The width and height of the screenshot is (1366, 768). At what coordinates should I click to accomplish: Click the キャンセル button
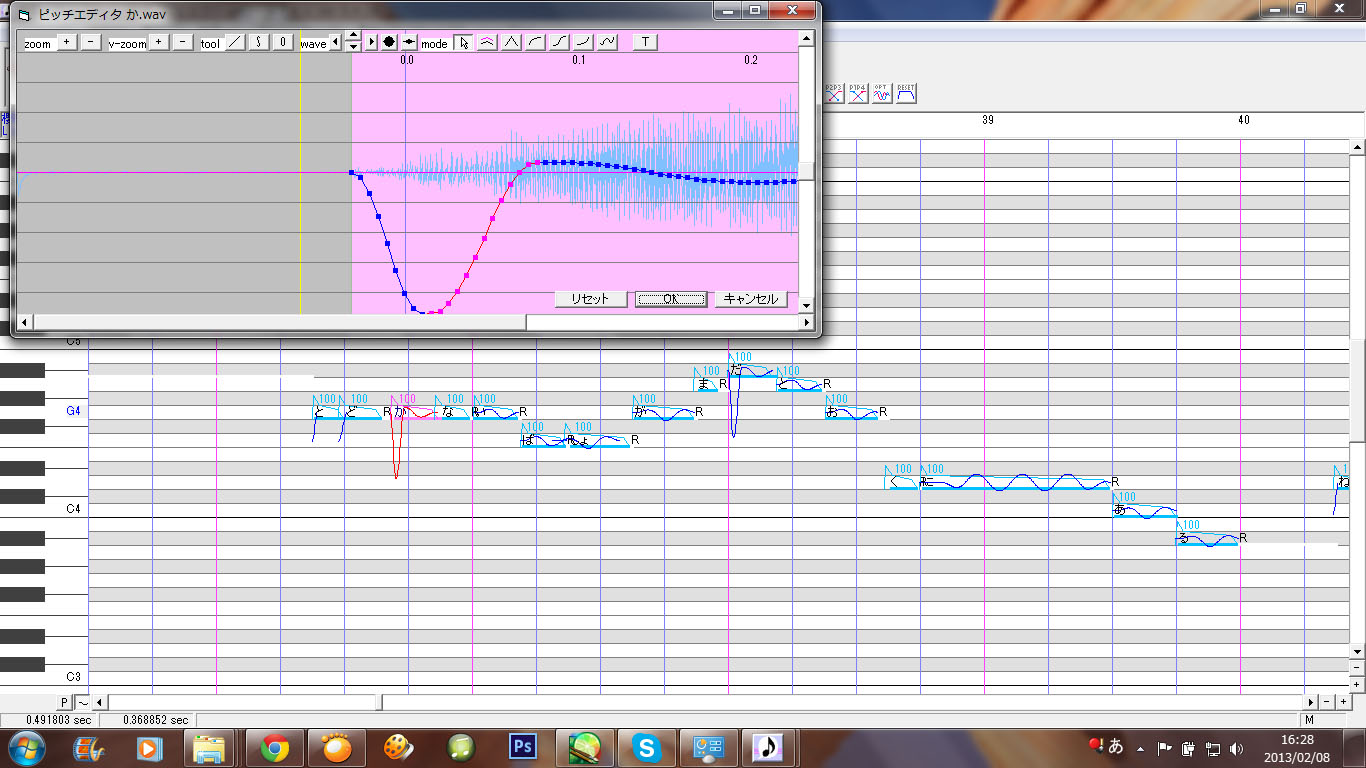coord(750,299)
